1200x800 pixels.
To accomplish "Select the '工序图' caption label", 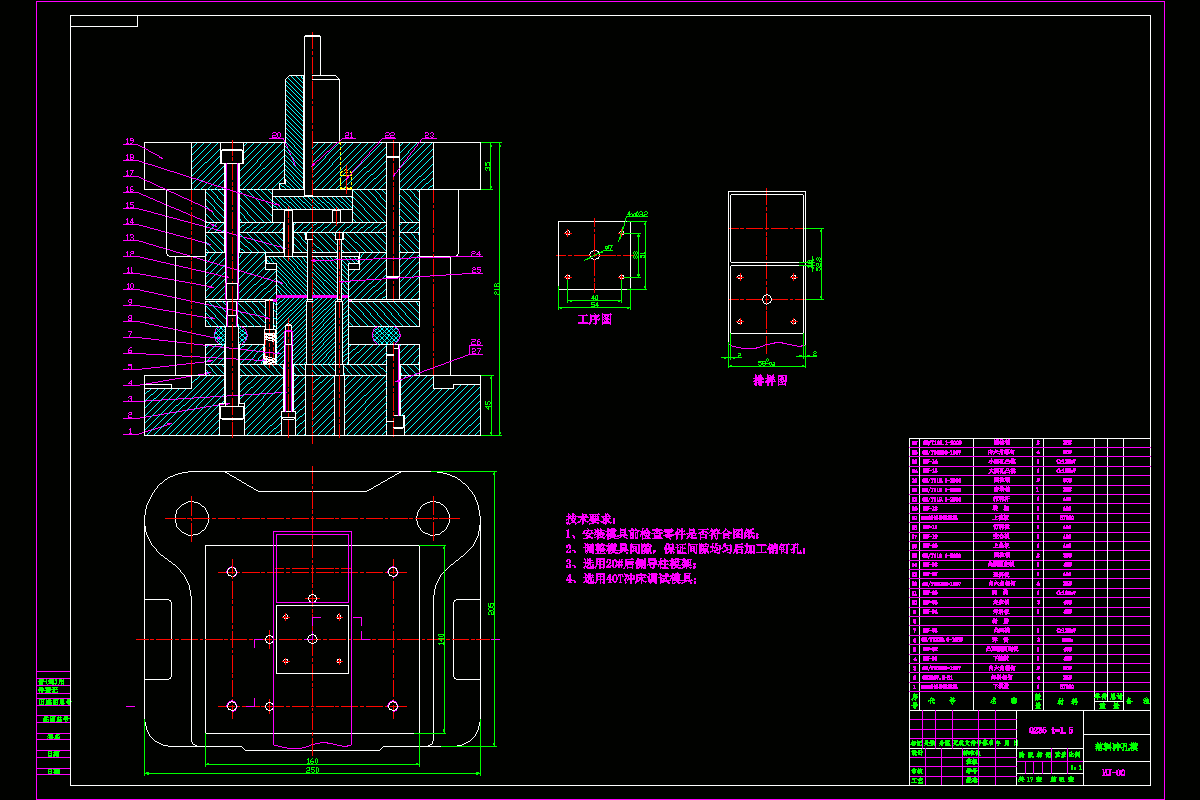I will point(594,320).
